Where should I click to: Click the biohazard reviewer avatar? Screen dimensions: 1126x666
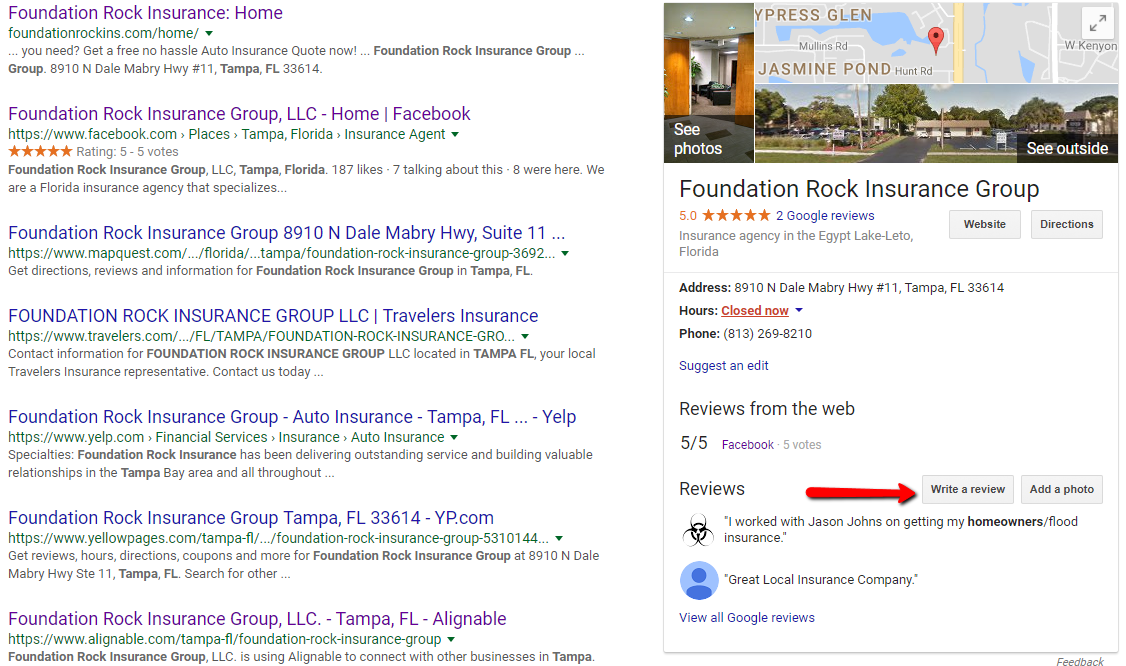[x=698, y=530]
